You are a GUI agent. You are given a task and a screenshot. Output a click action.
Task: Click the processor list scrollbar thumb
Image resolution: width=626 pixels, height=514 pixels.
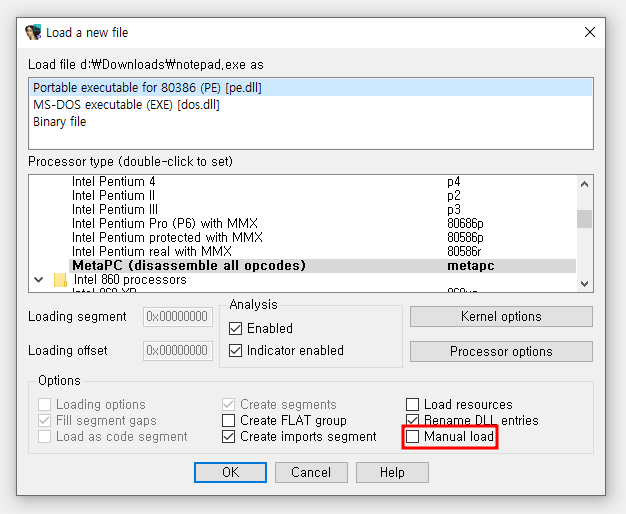click(584, 219)
